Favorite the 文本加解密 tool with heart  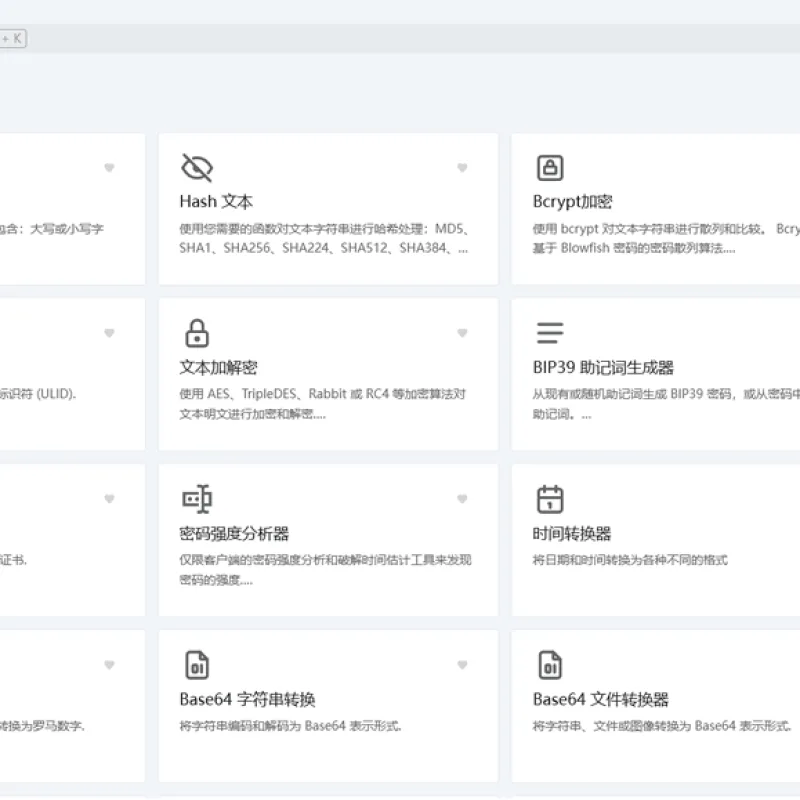(462, 333)
